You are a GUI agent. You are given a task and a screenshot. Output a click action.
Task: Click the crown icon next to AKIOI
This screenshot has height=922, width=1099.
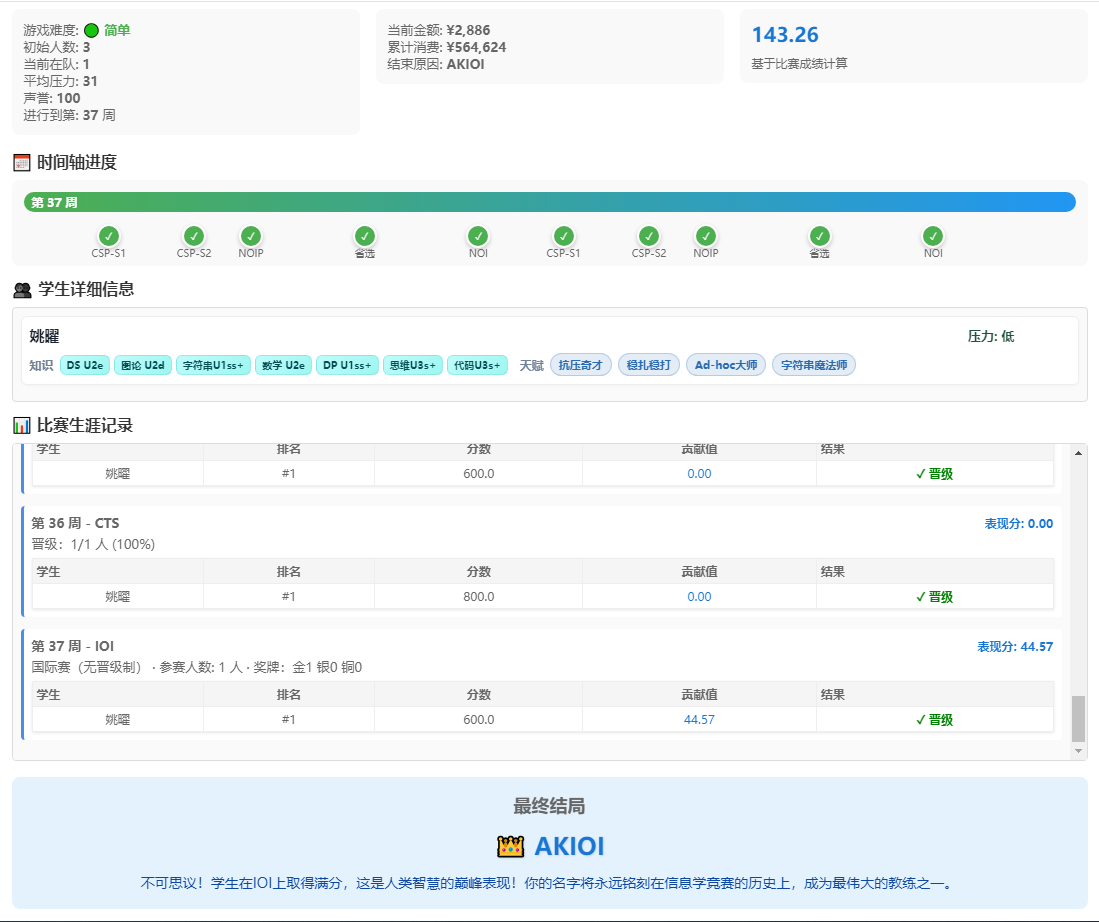pos(510,846)
